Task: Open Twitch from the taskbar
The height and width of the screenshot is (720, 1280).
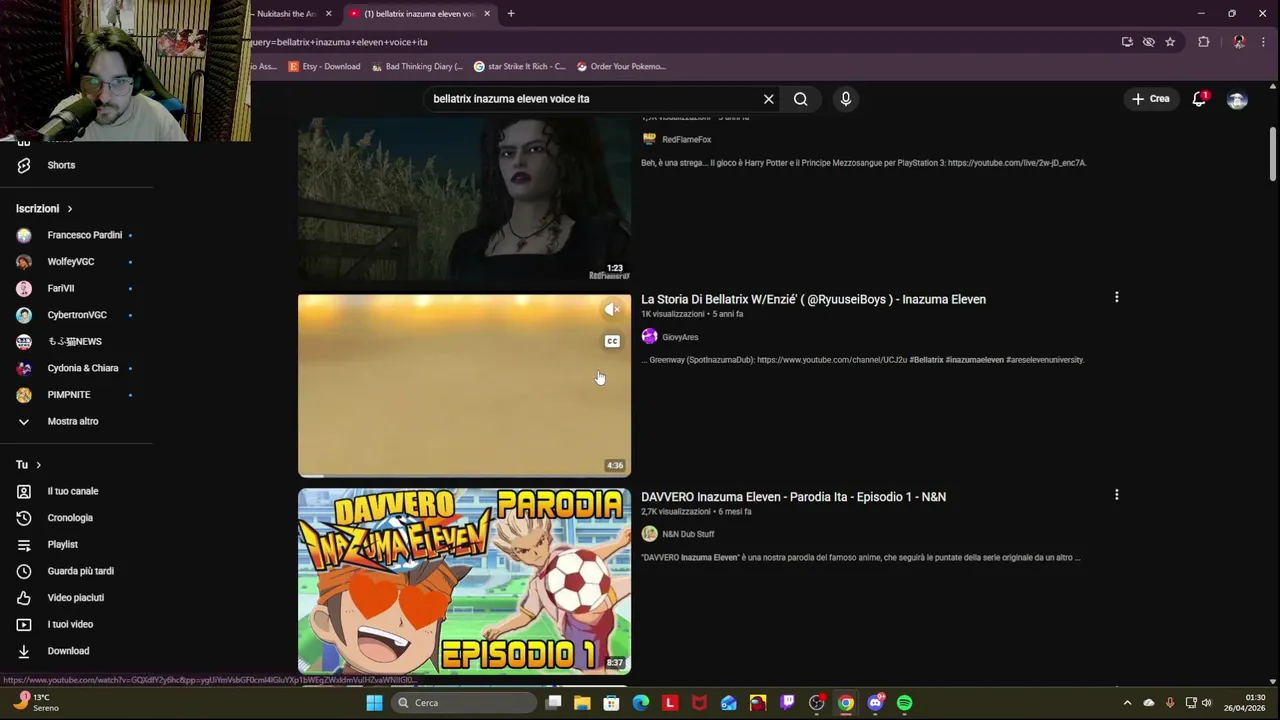Action: 787,703
